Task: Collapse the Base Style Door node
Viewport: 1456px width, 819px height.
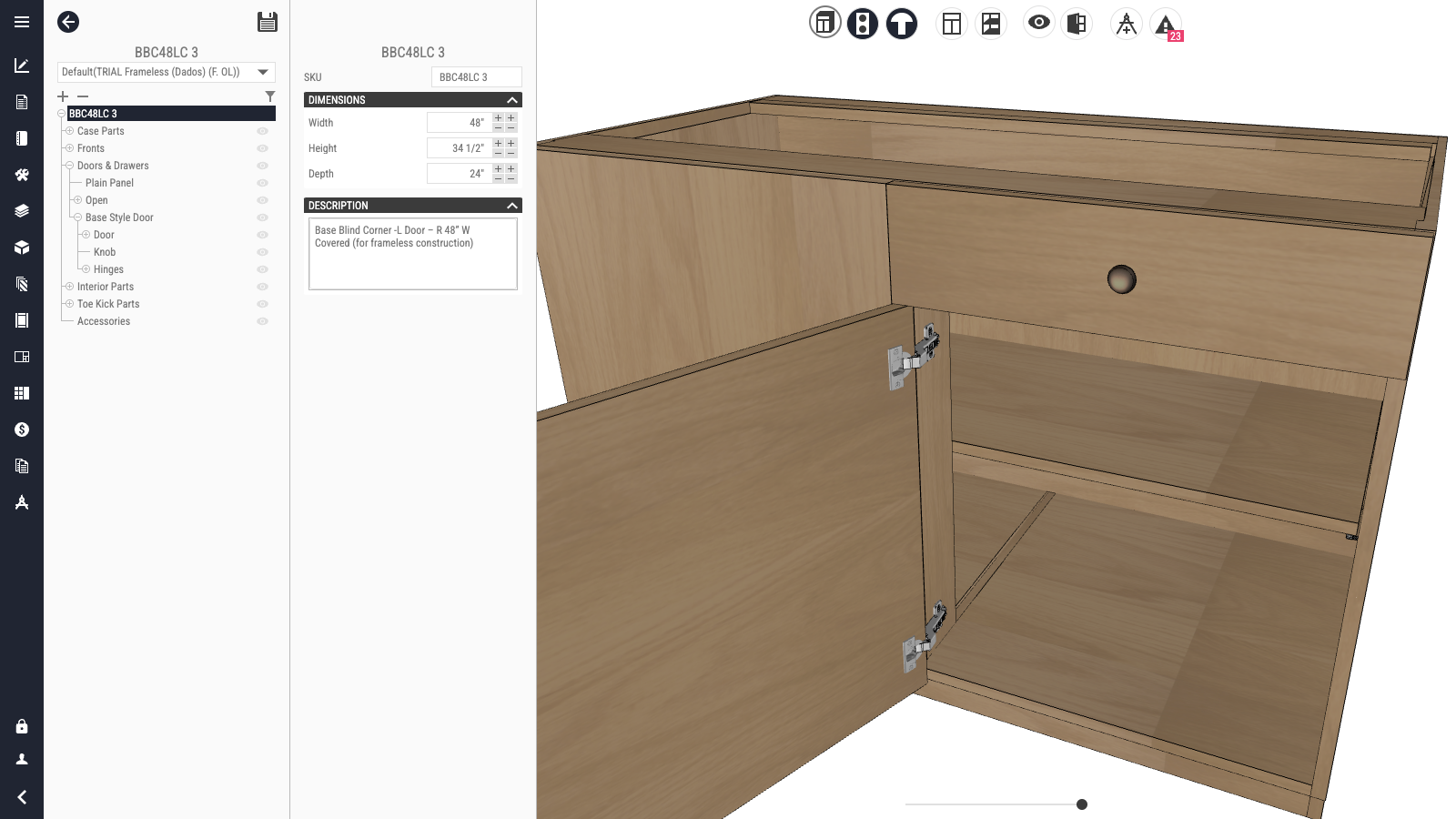Action: (x=77, y=217)
